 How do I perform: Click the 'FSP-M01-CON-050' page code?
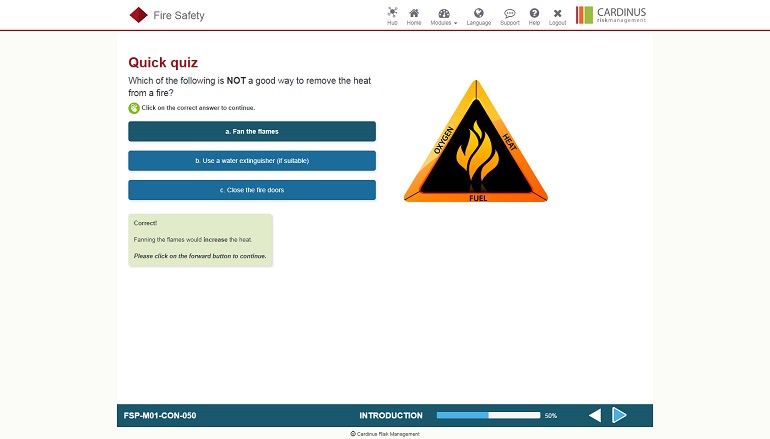pyautogui.click(x=160, y=415)
